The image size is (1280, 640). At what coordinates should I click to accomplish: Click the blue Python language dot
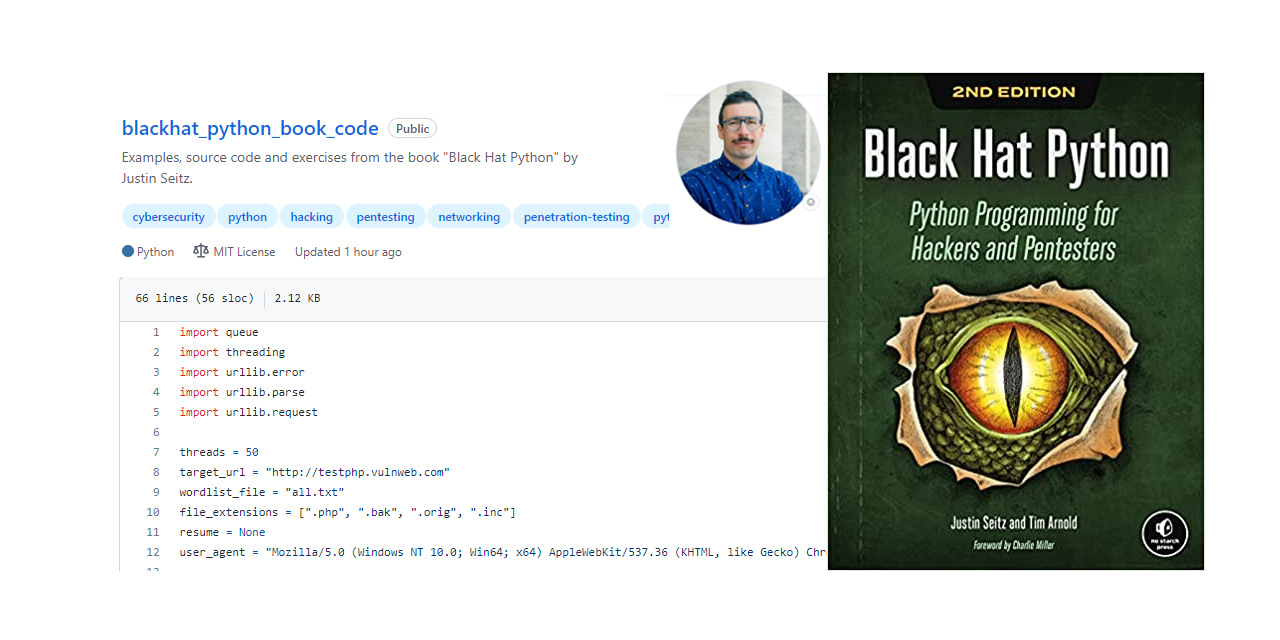click(x=128, y=252)
